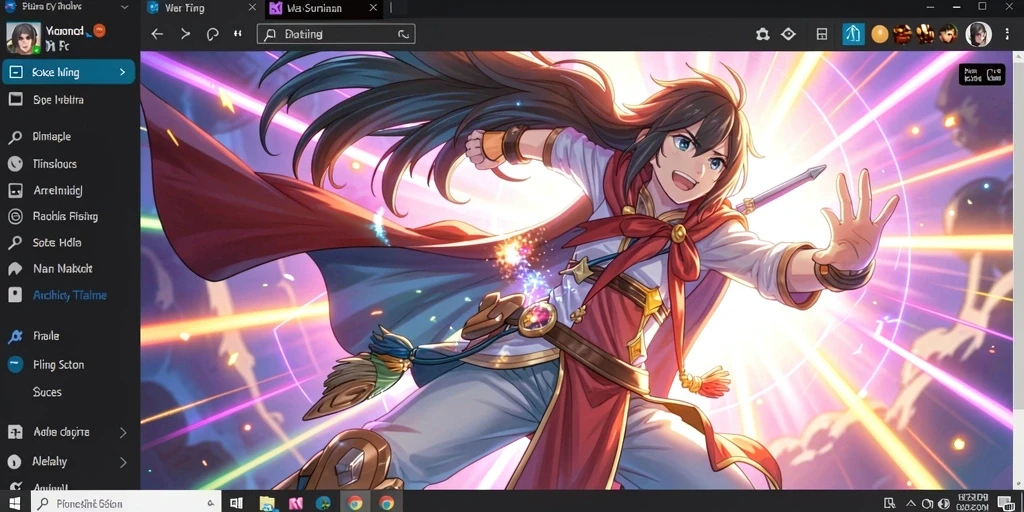Open the settings gear icon in toolbar
The image size is (1024, 512).
point(762,34)
